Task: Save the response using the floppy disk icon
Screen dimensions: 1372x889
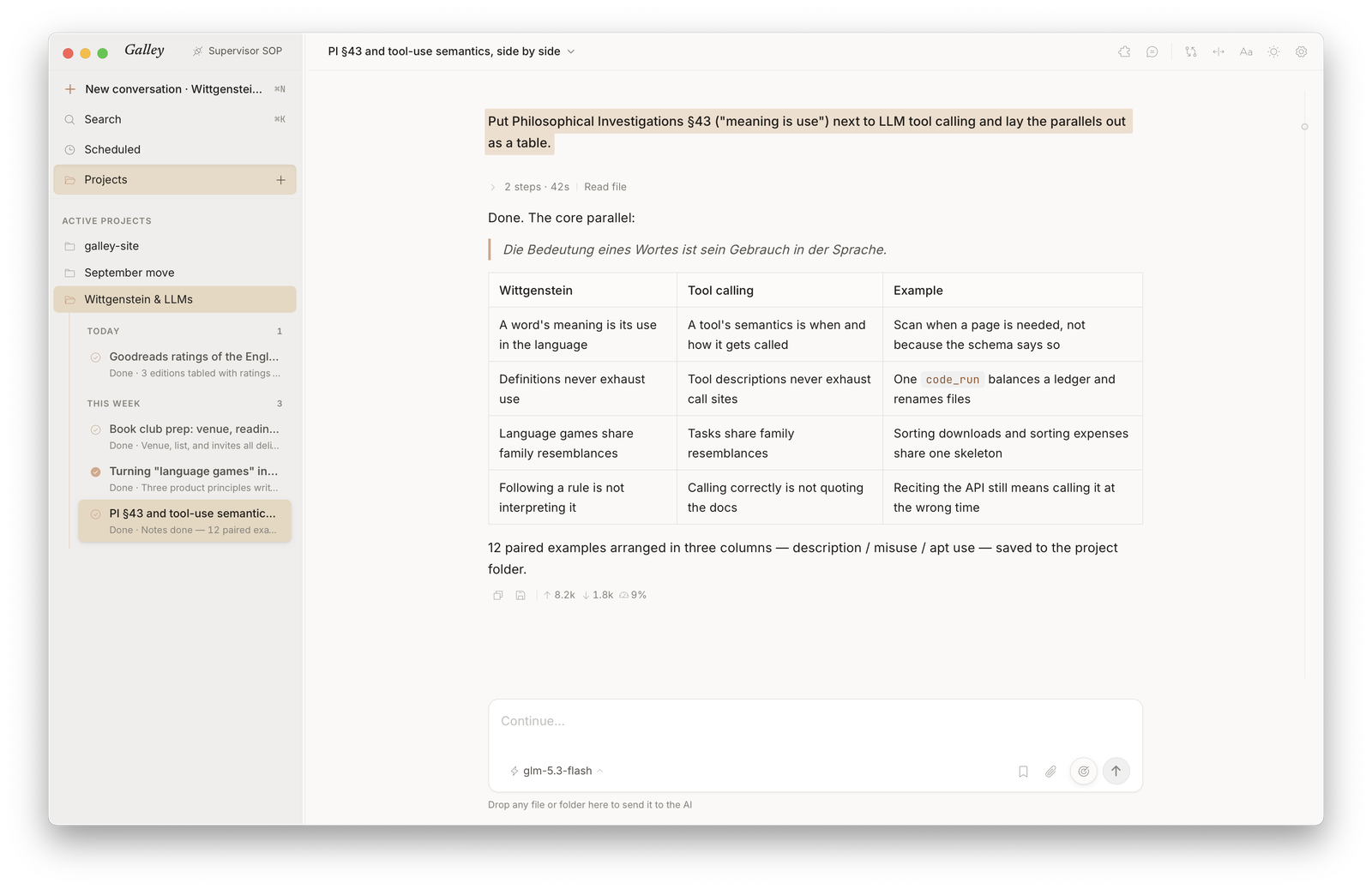Action: pos(521,595)
